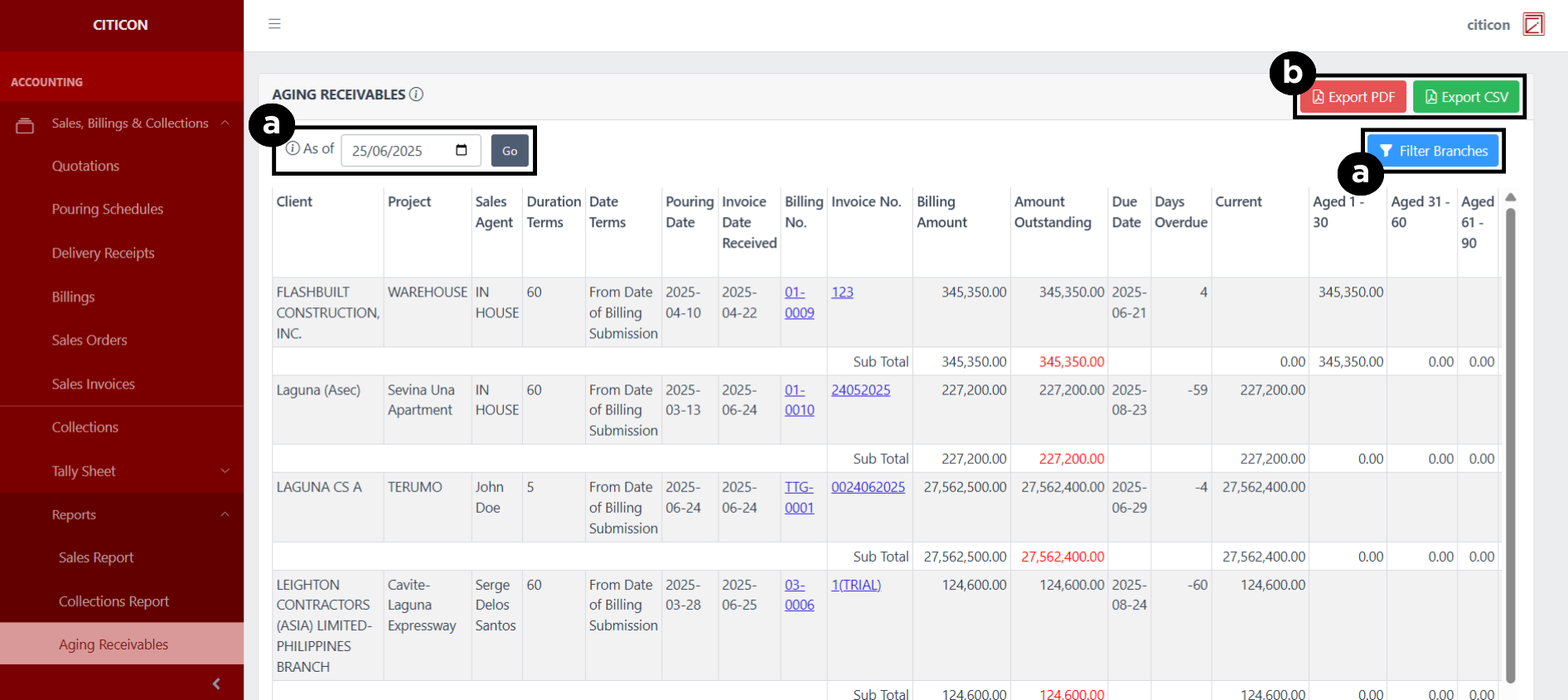Click the red 27,562,400.00 subtotal amount
The width and height of the screenshot is (1568, 700).
click(x=1062, y=557)
